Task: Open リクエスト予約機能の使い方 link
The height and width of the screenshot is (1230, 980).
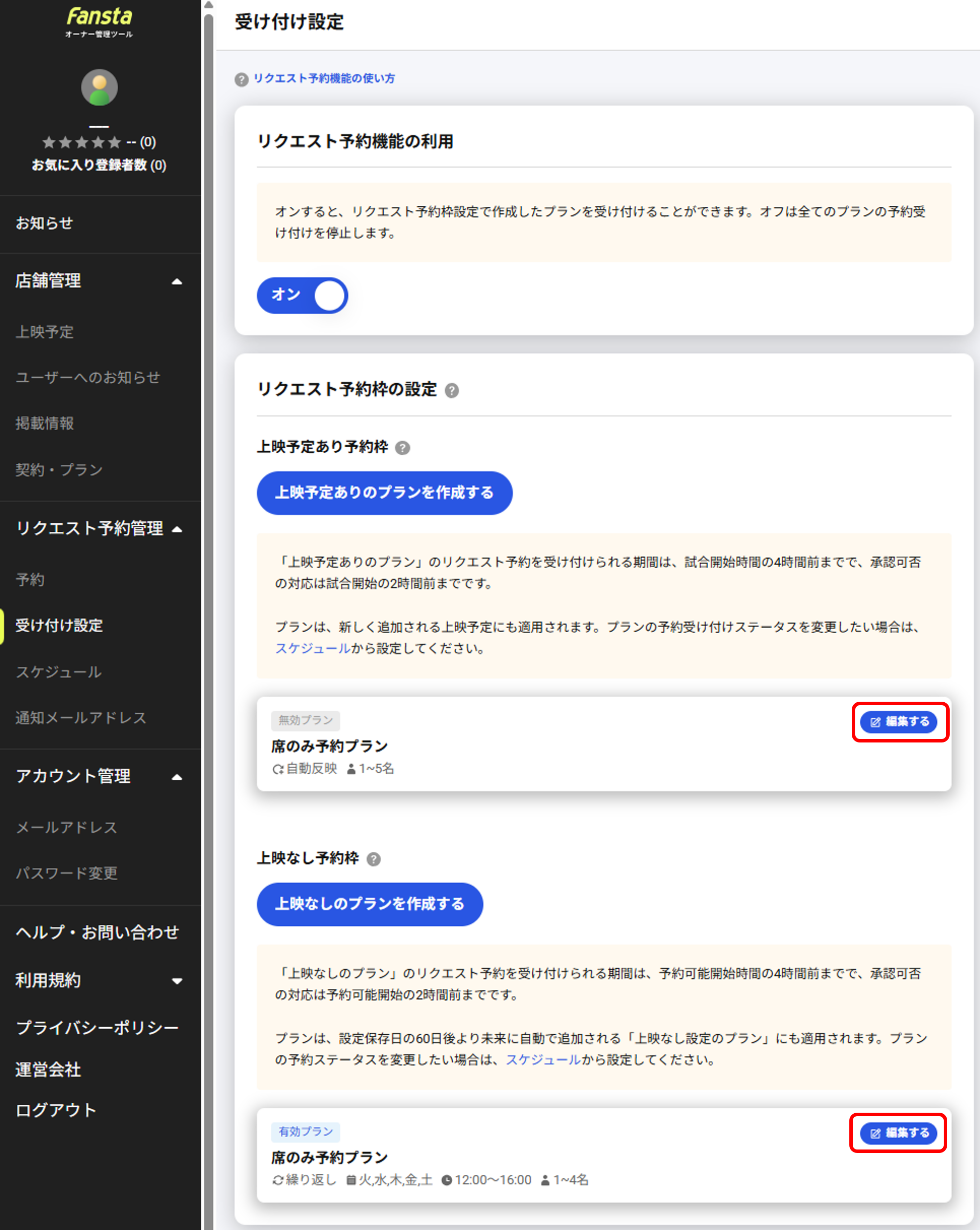Action: pyautogui.click(x=324, y=79)
